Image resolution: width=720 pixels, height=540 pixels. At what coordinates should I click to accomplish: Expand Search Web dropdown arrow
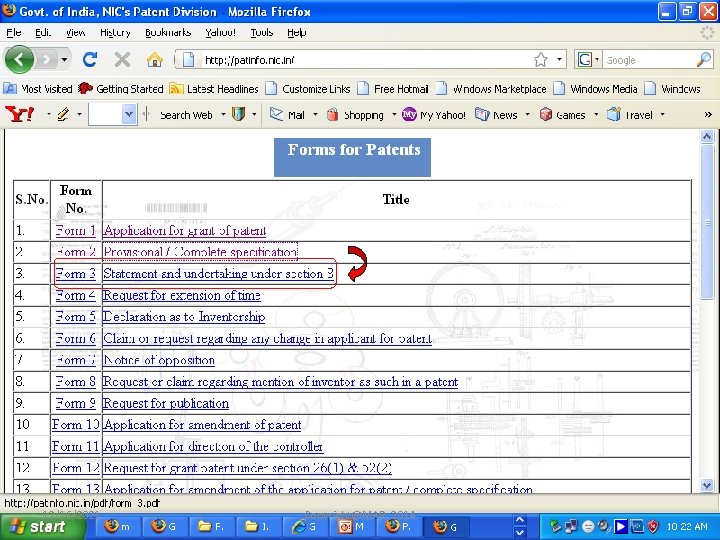coord(224,115)
